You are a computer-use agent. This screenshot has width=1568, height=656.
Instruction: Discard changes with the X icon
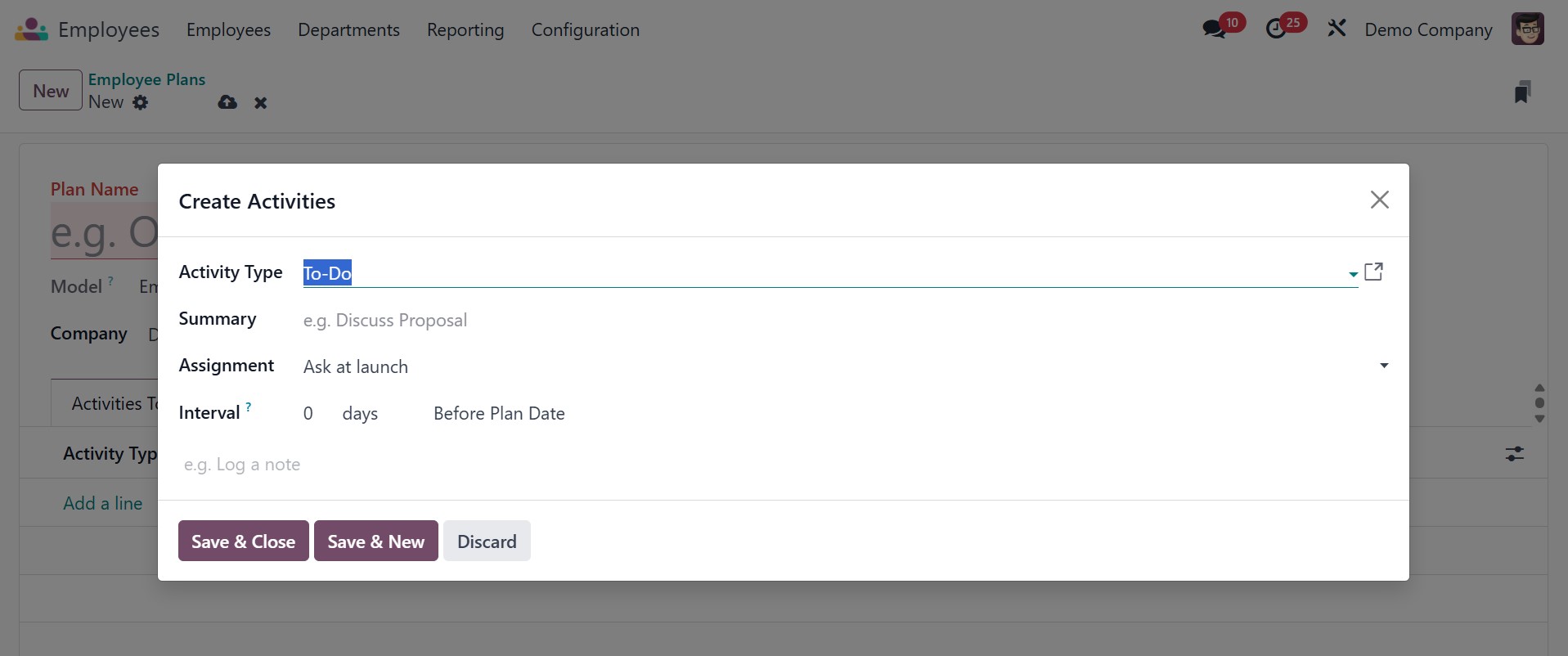tap(260, 103)
